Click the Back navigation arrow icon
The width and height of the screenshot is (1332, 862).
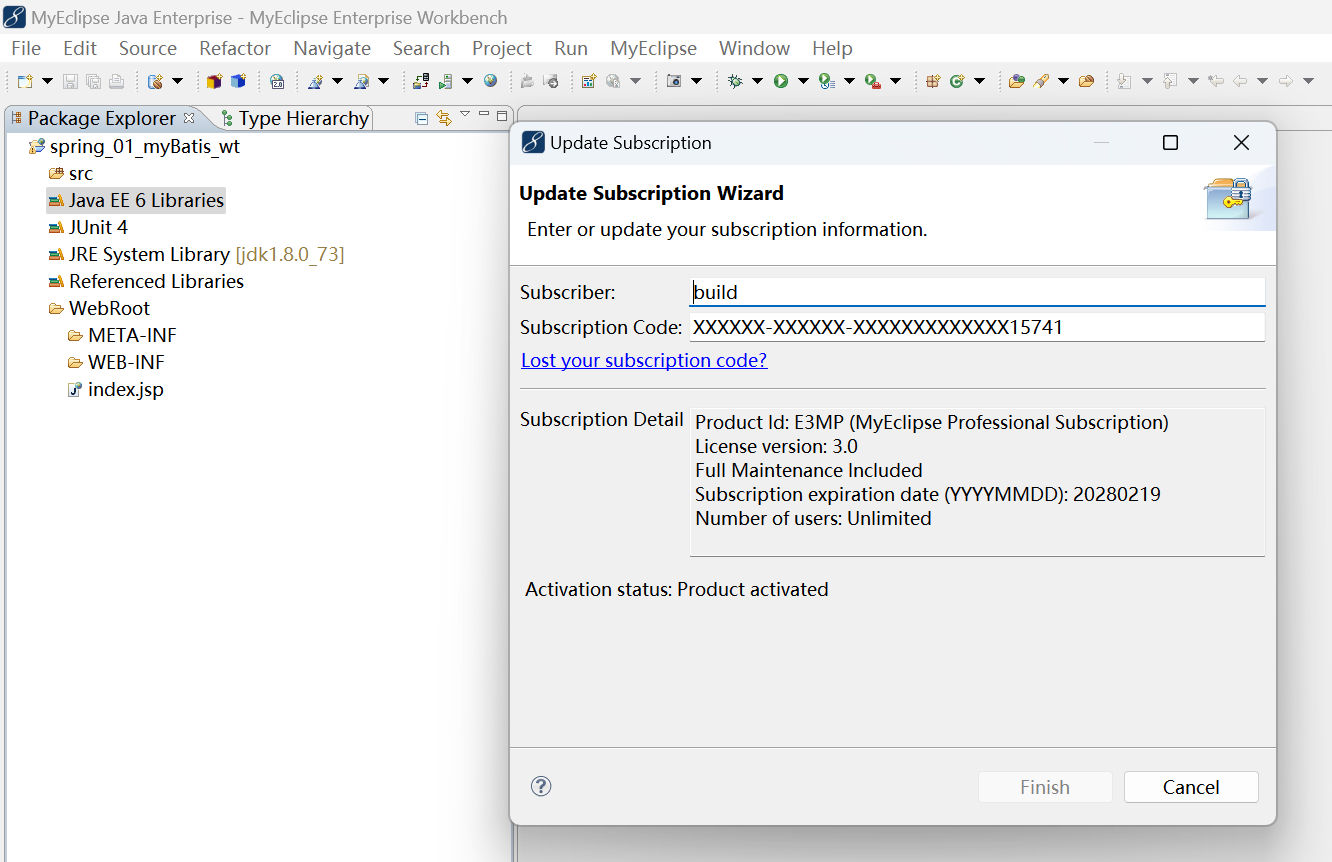[1240, 81]
